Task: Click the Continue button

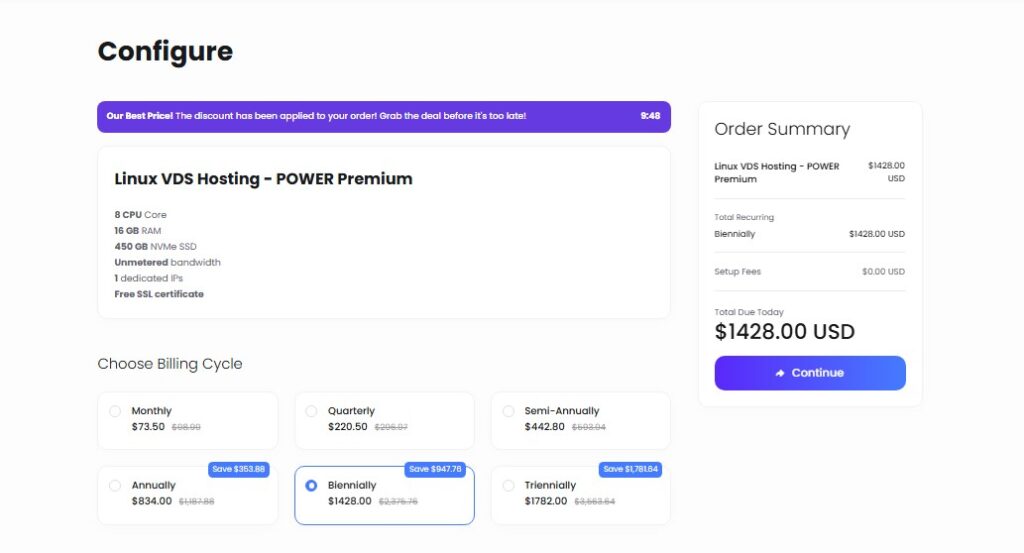Action: click(810, 373)
